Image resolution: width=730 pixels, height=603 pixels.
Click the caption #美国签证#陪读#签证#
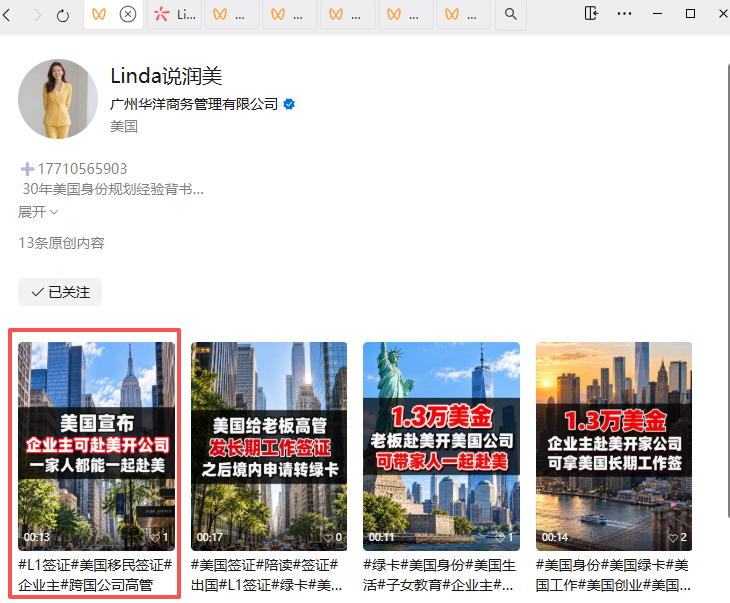tap(266, 575)
